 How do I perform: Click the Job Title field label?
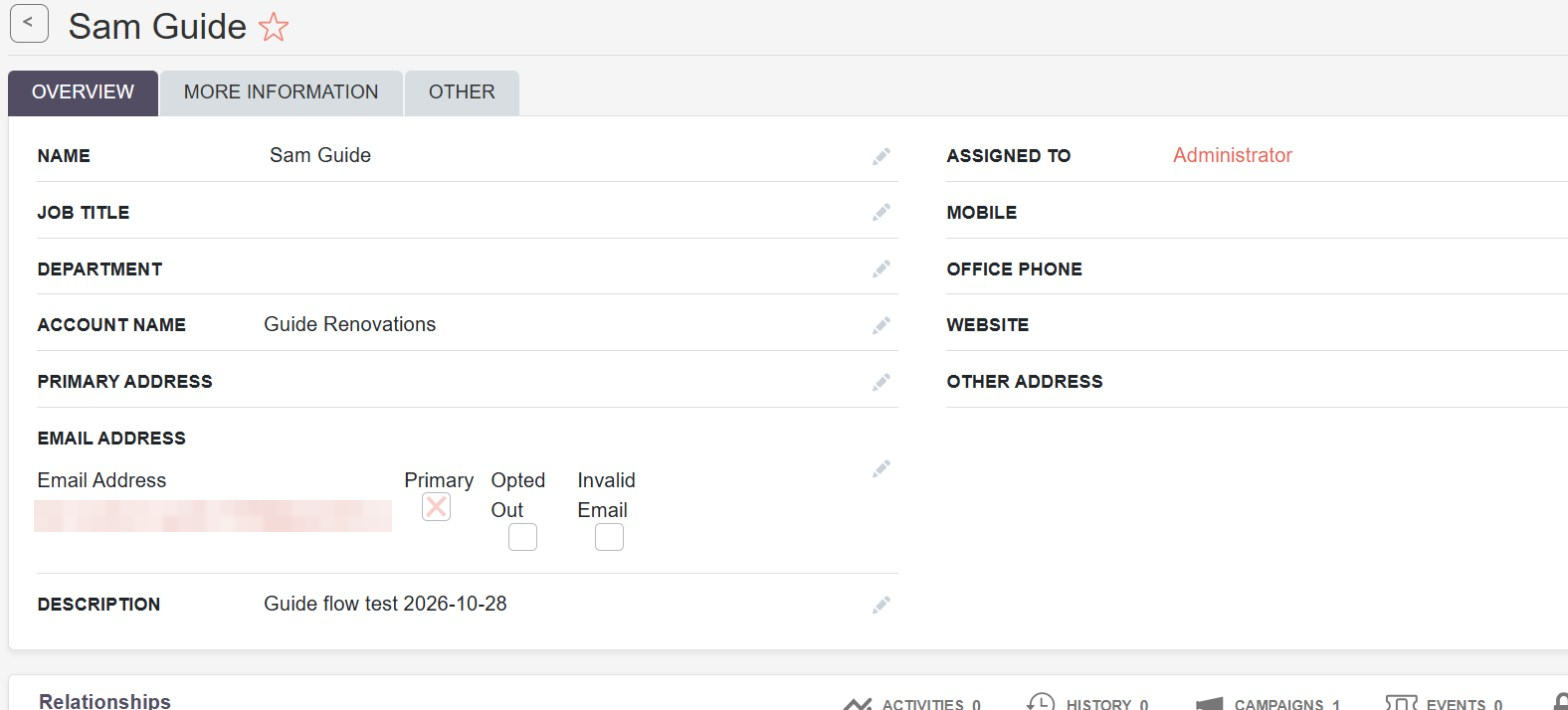83,212
